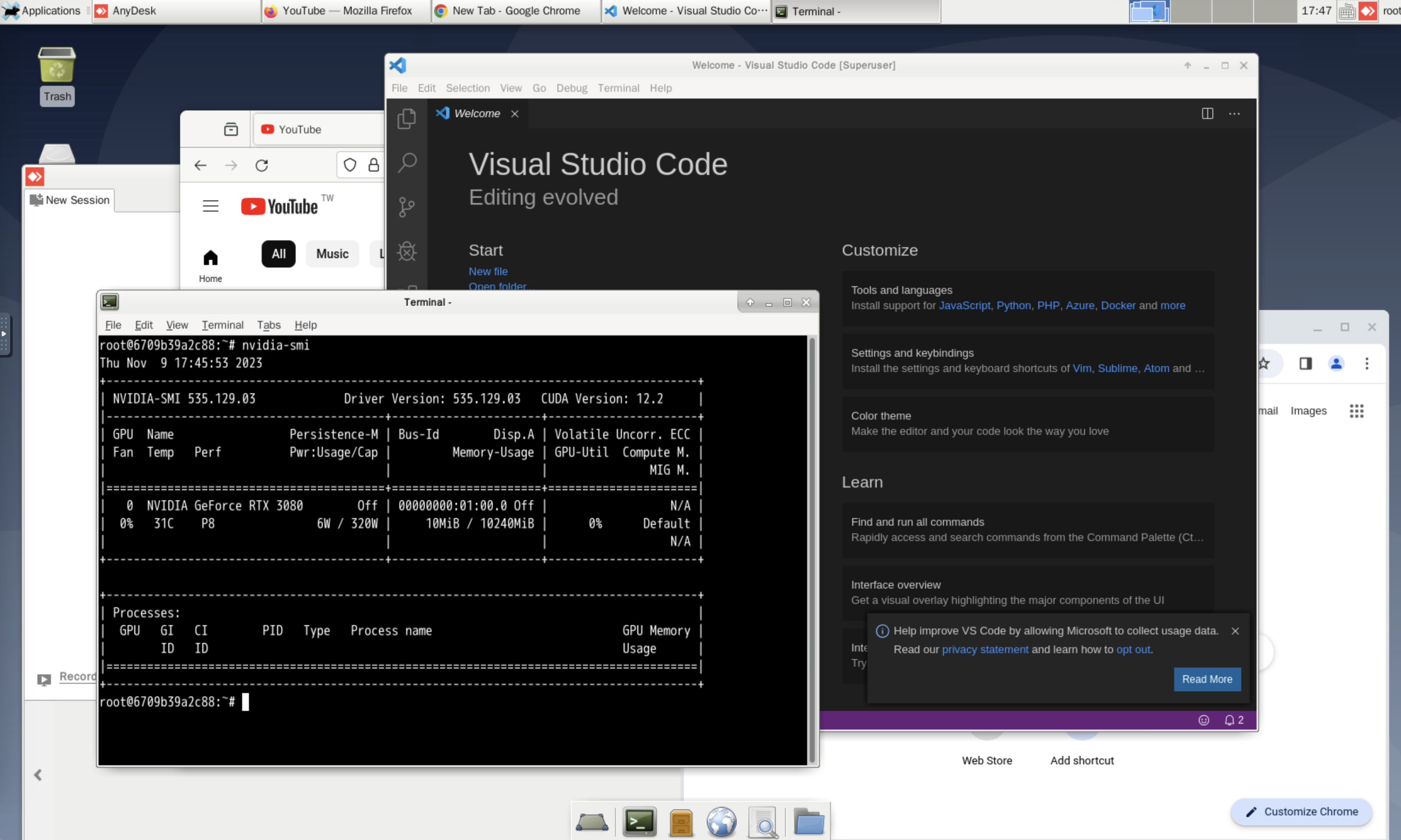The width and height of the screenshot is (1401, 840).
Task: Click the Split Editor icon
Action: point(1207,114)
